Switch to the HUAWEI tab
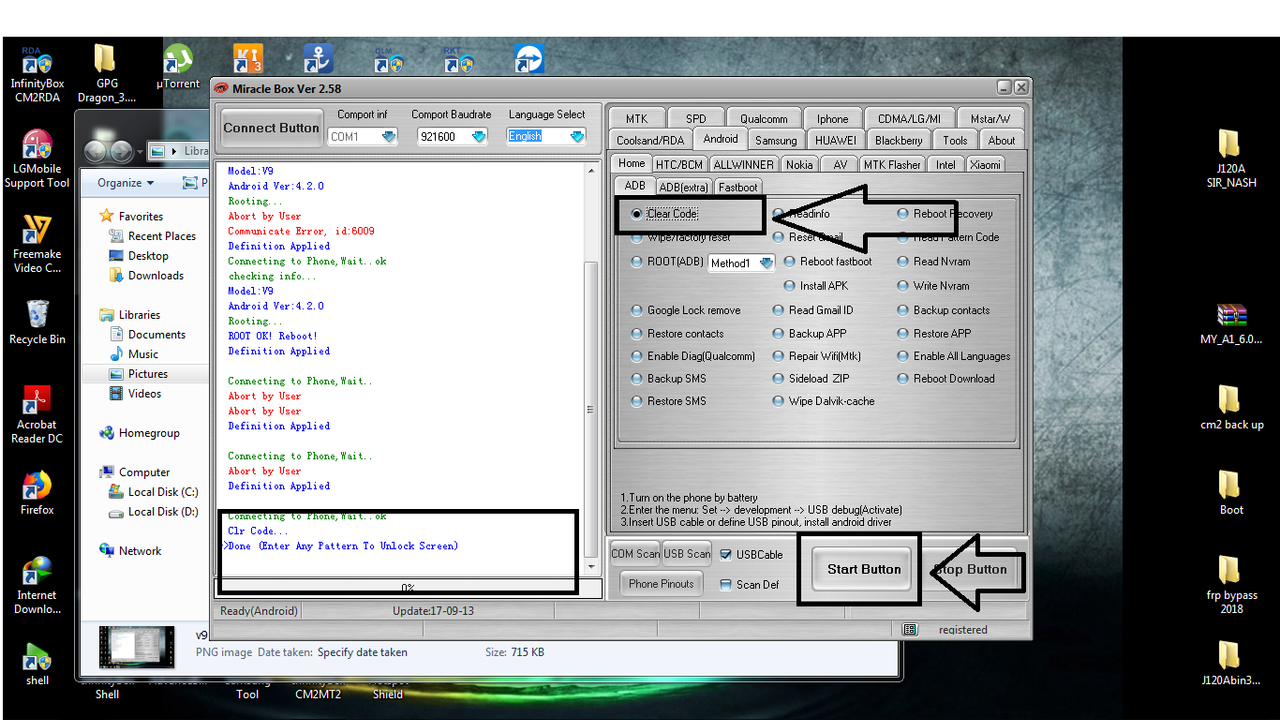 (x=835, y=141)
